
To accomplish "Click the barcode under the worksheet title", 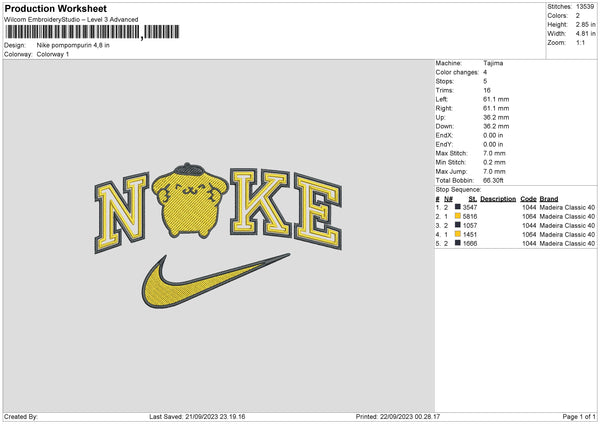I will (x=91, y=32).
